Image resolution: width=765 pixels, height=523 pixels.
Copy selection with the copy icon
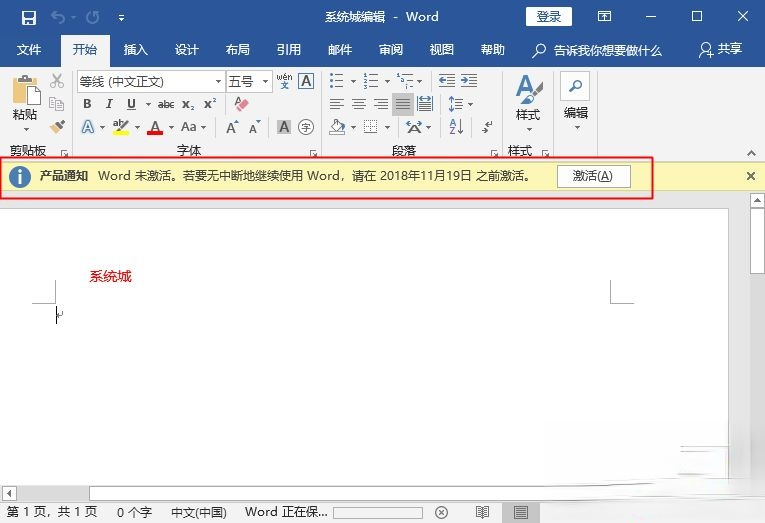pyautogui.click(x=57, y=104)
